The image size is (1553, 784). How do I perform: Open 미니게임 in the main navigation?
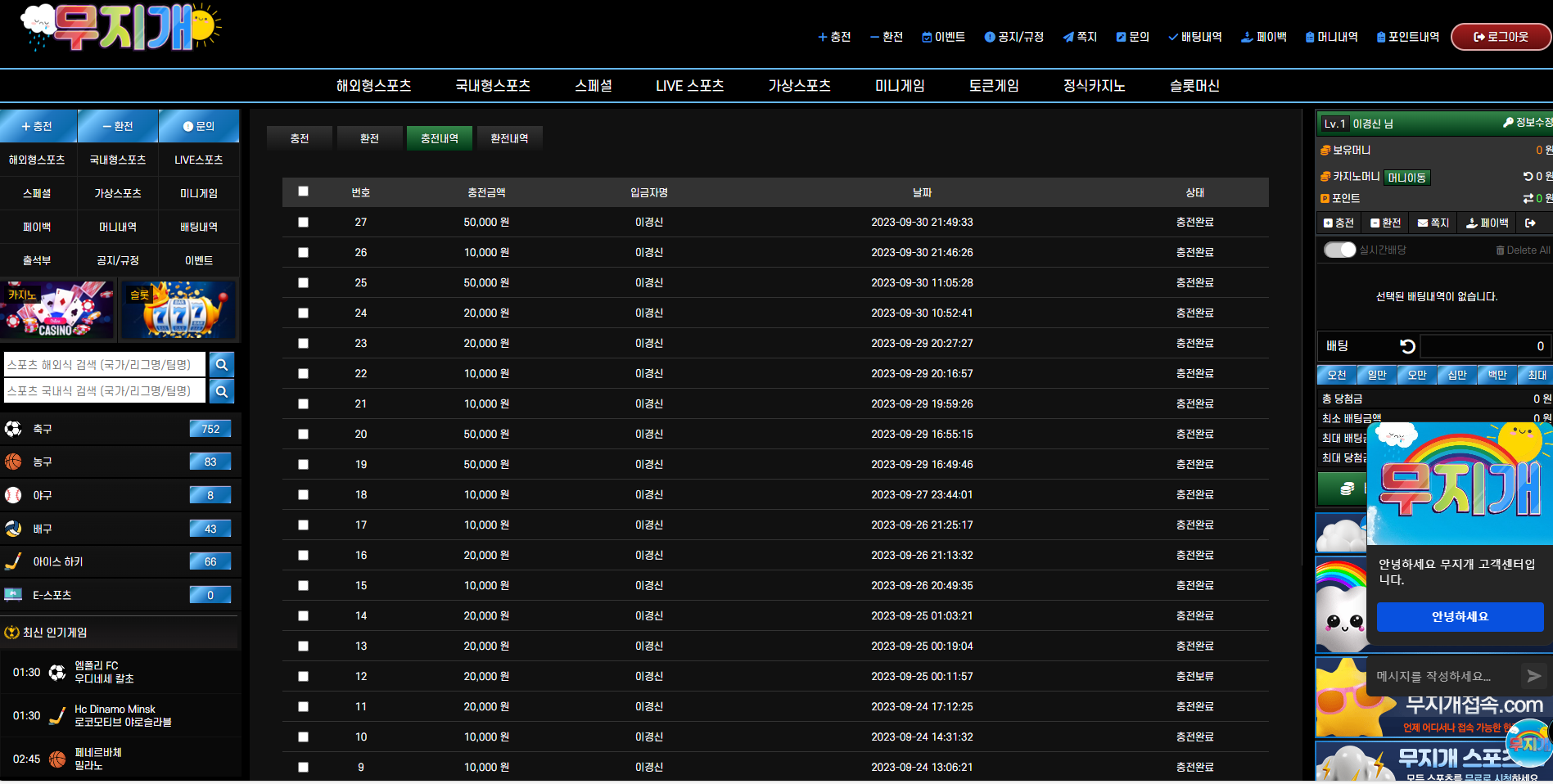[x=900, y=86]
